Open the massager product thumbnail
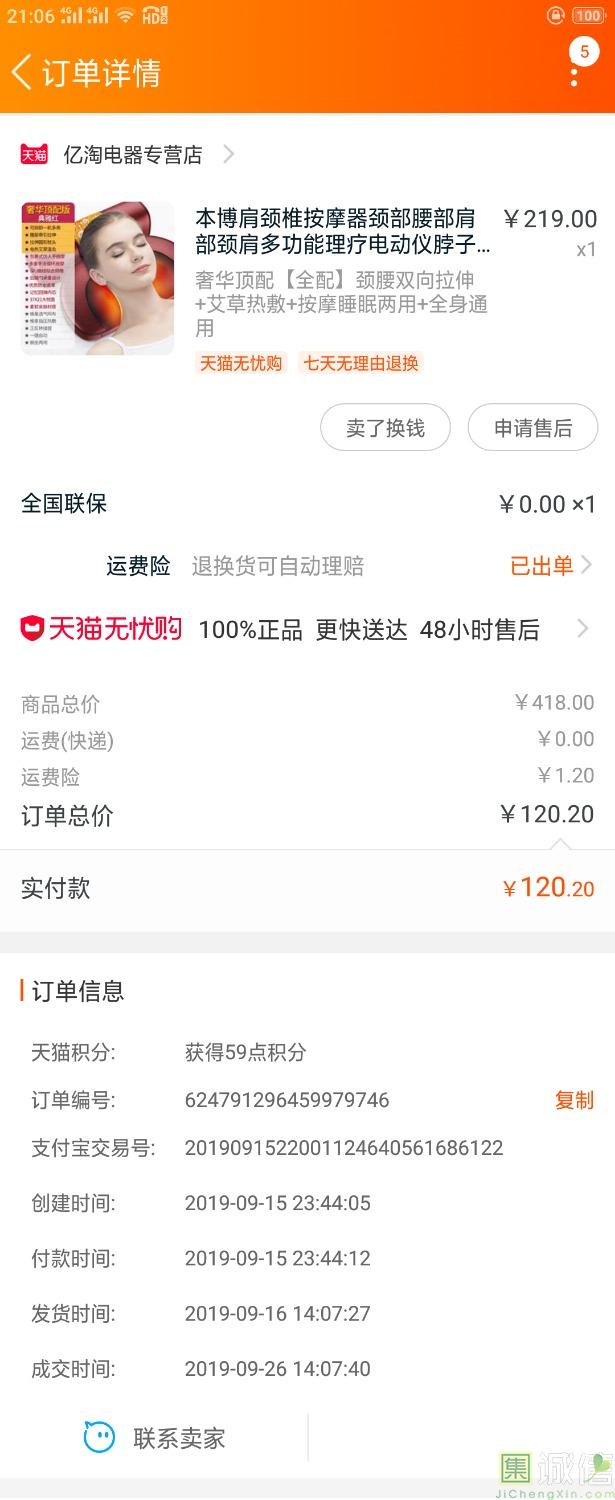Screen dimensions: 615x1500 tap(97, 278)
